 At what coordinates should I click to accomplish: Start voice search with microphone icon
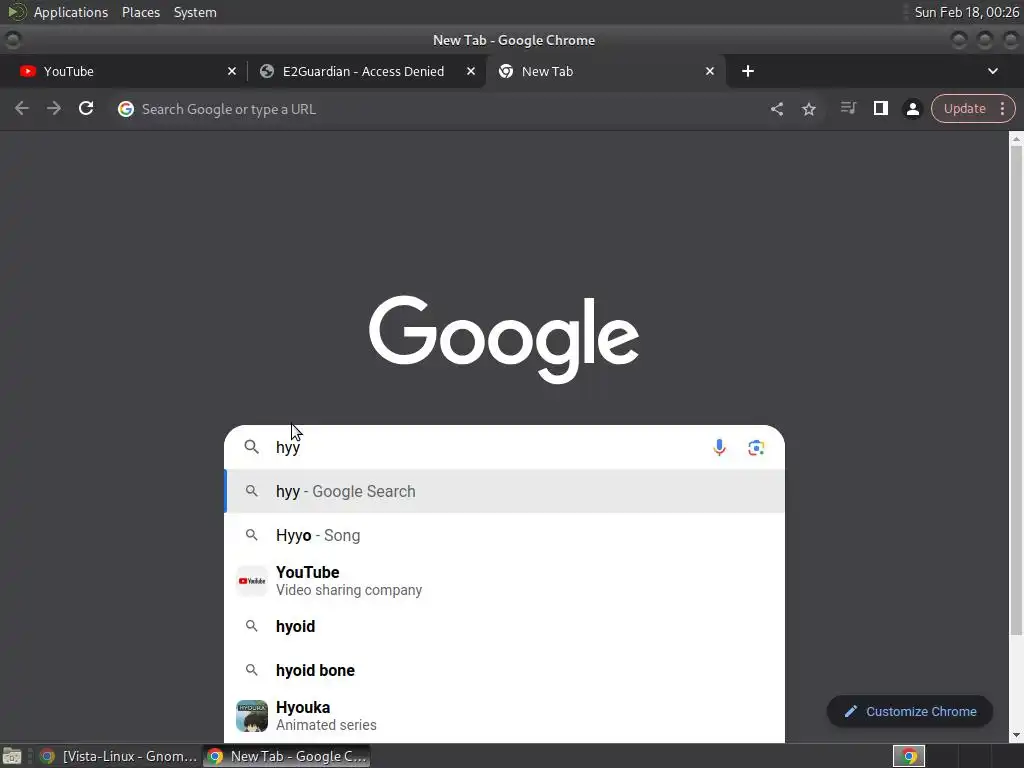(719, 447)
